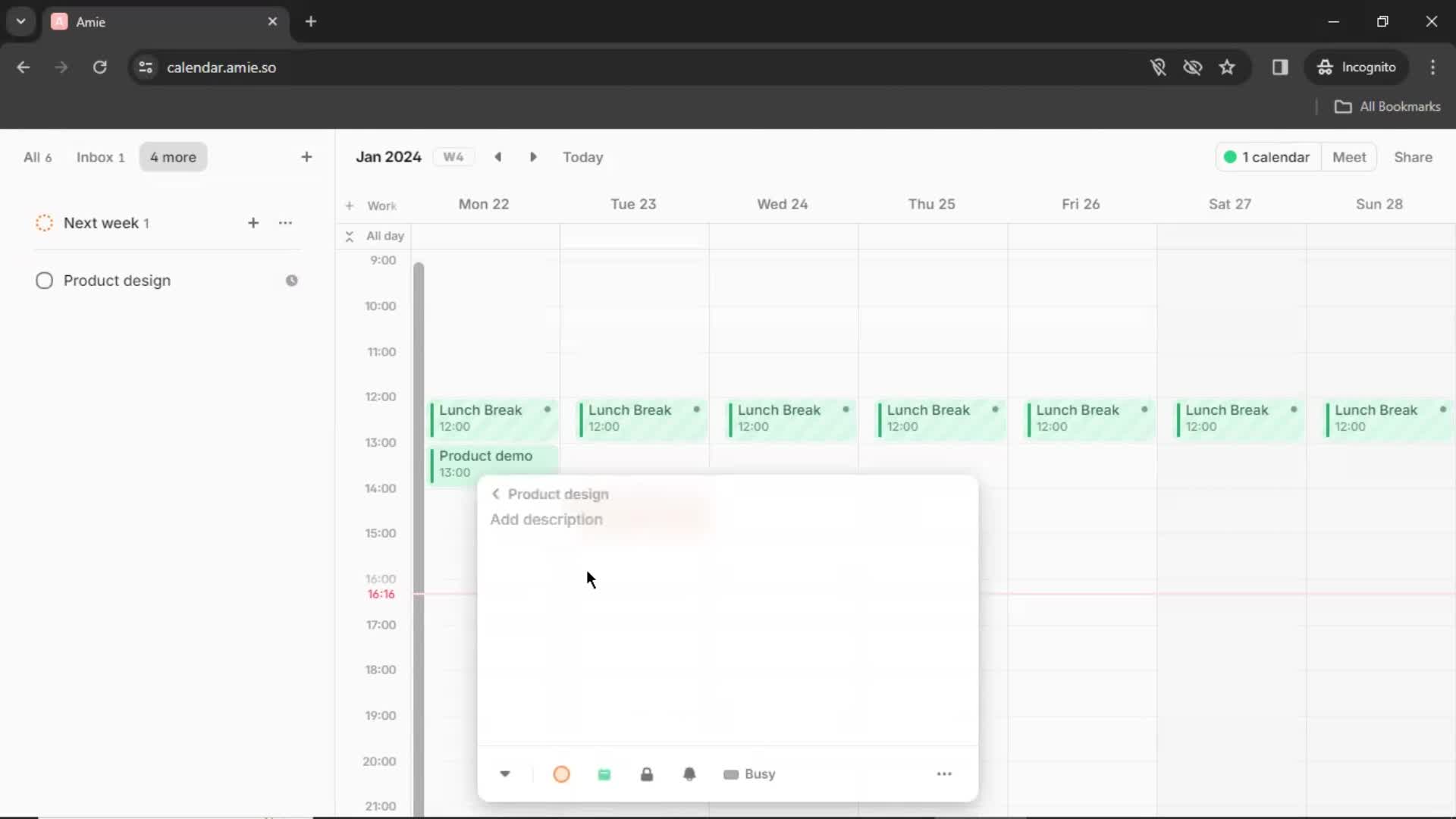Select the Wed 24 day header
The width and height of the screenshot is (1456, 819).
click(x=783, y=204)
